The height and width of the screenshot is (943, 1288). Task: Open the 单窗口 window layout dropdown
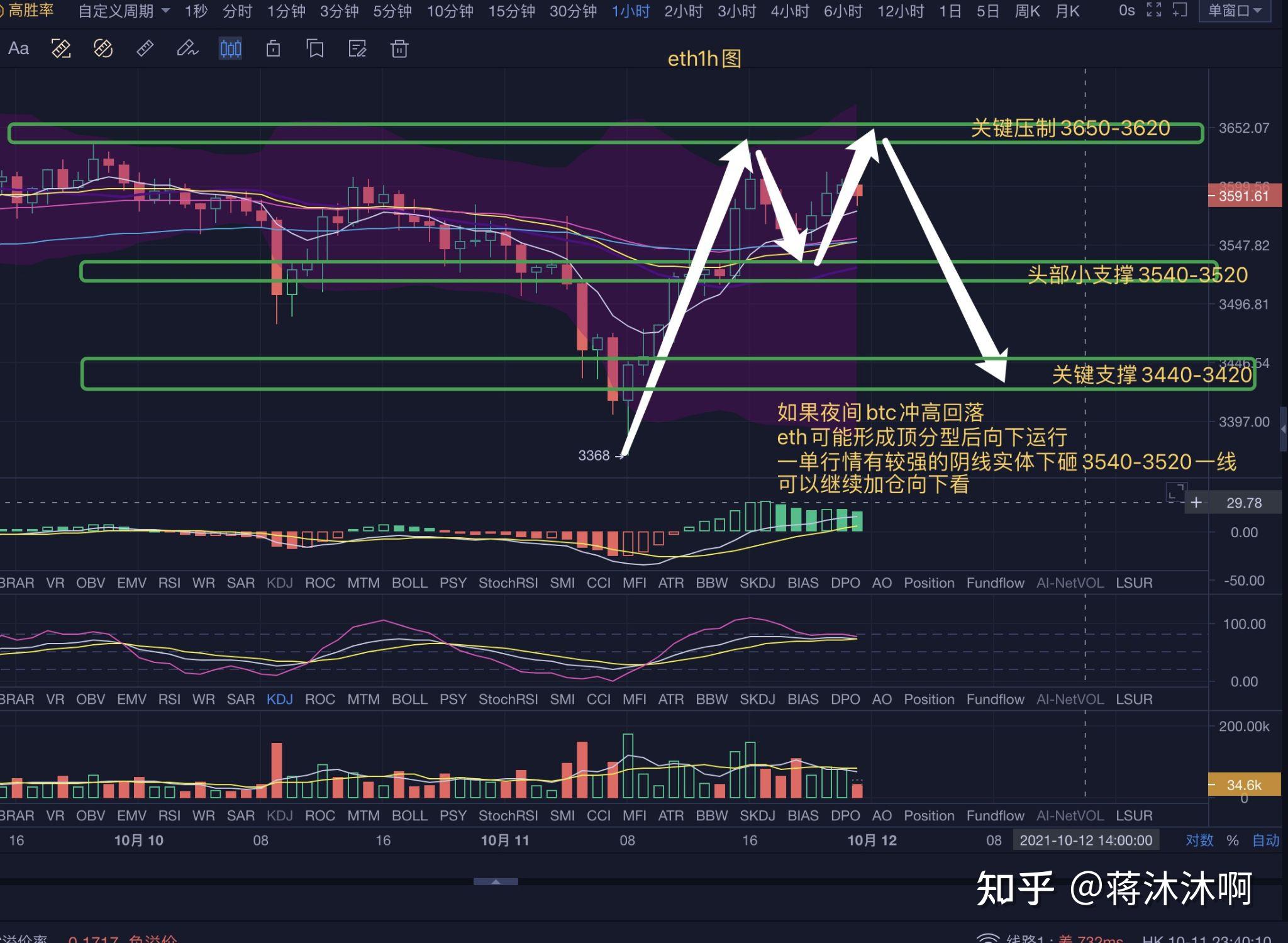(1235, 11)
